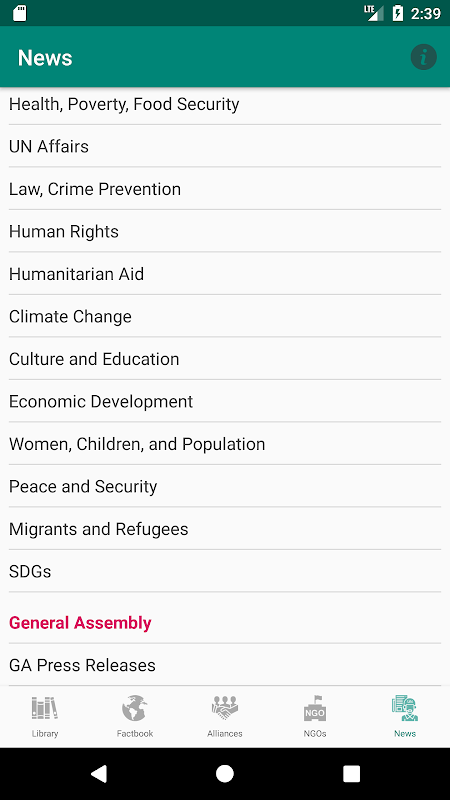Tap the Android recent apps button

click(352, 773)
